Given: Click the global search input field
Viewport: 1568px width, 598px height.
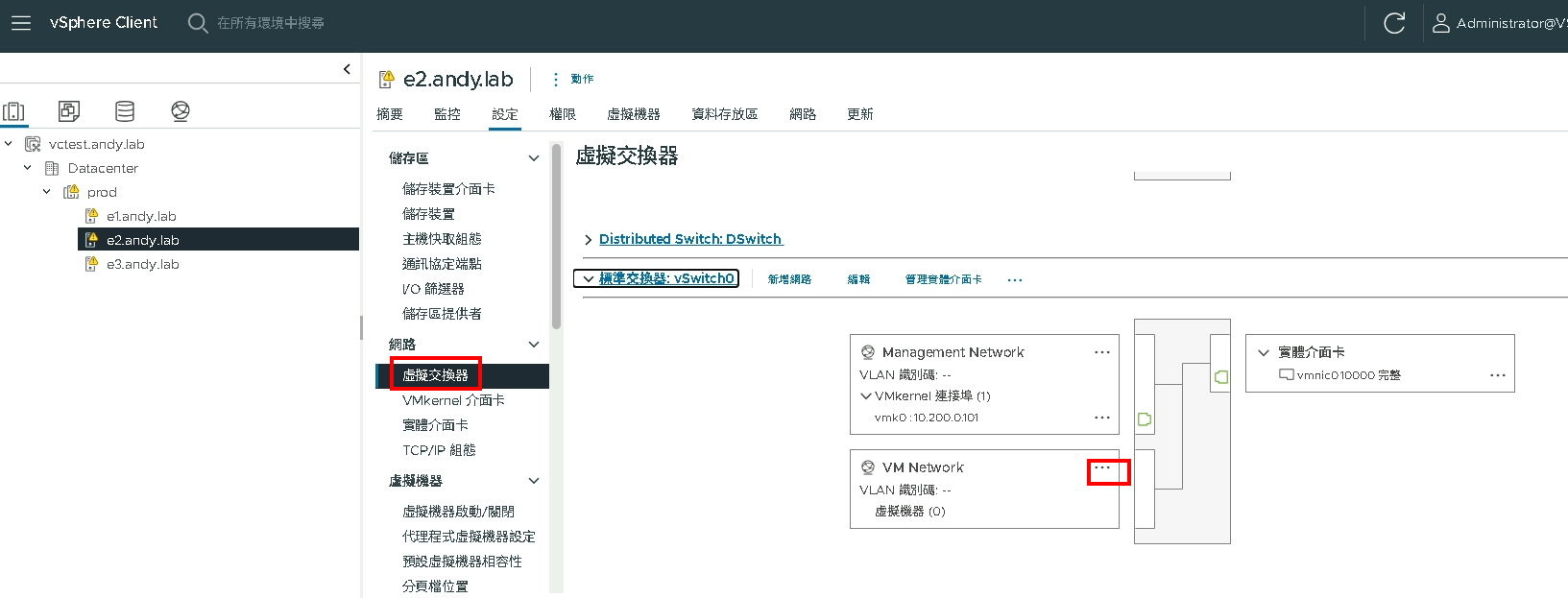Looking at the screenshot, I should [271, 23].
